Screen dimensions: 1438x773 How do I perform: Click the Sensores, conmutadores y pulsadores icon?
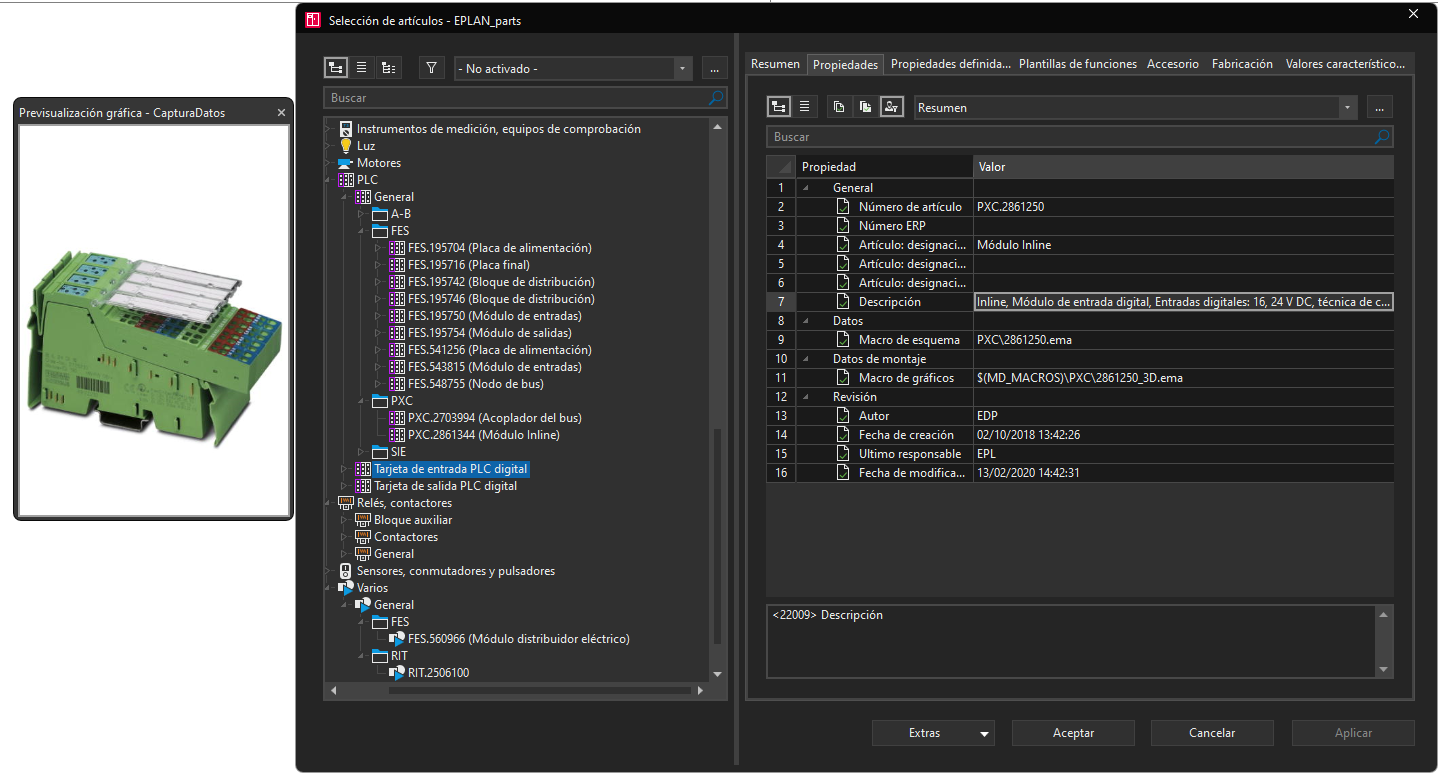346,571
